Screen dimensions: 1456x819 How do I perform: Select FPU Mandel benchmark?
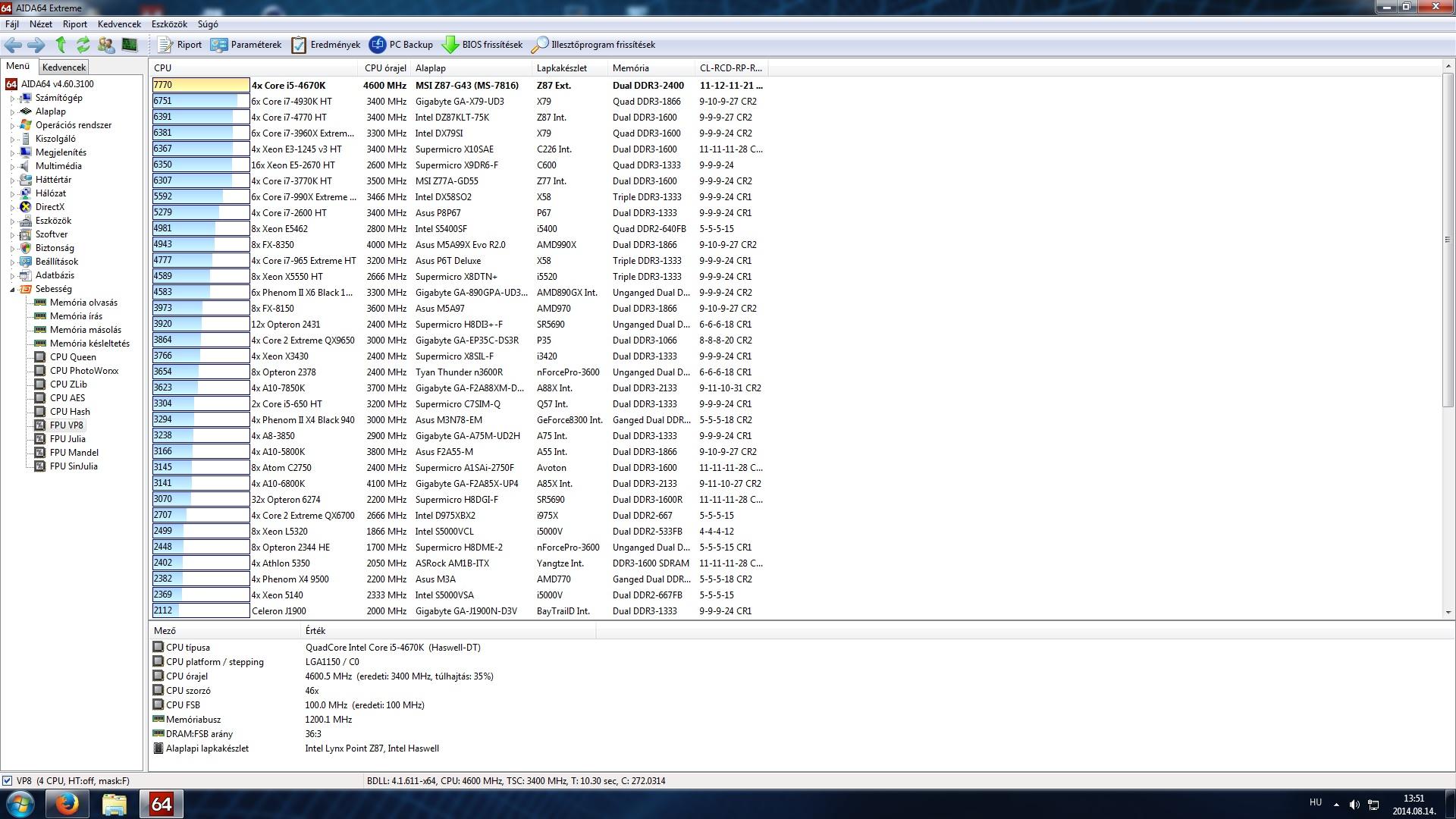[74, 453]
